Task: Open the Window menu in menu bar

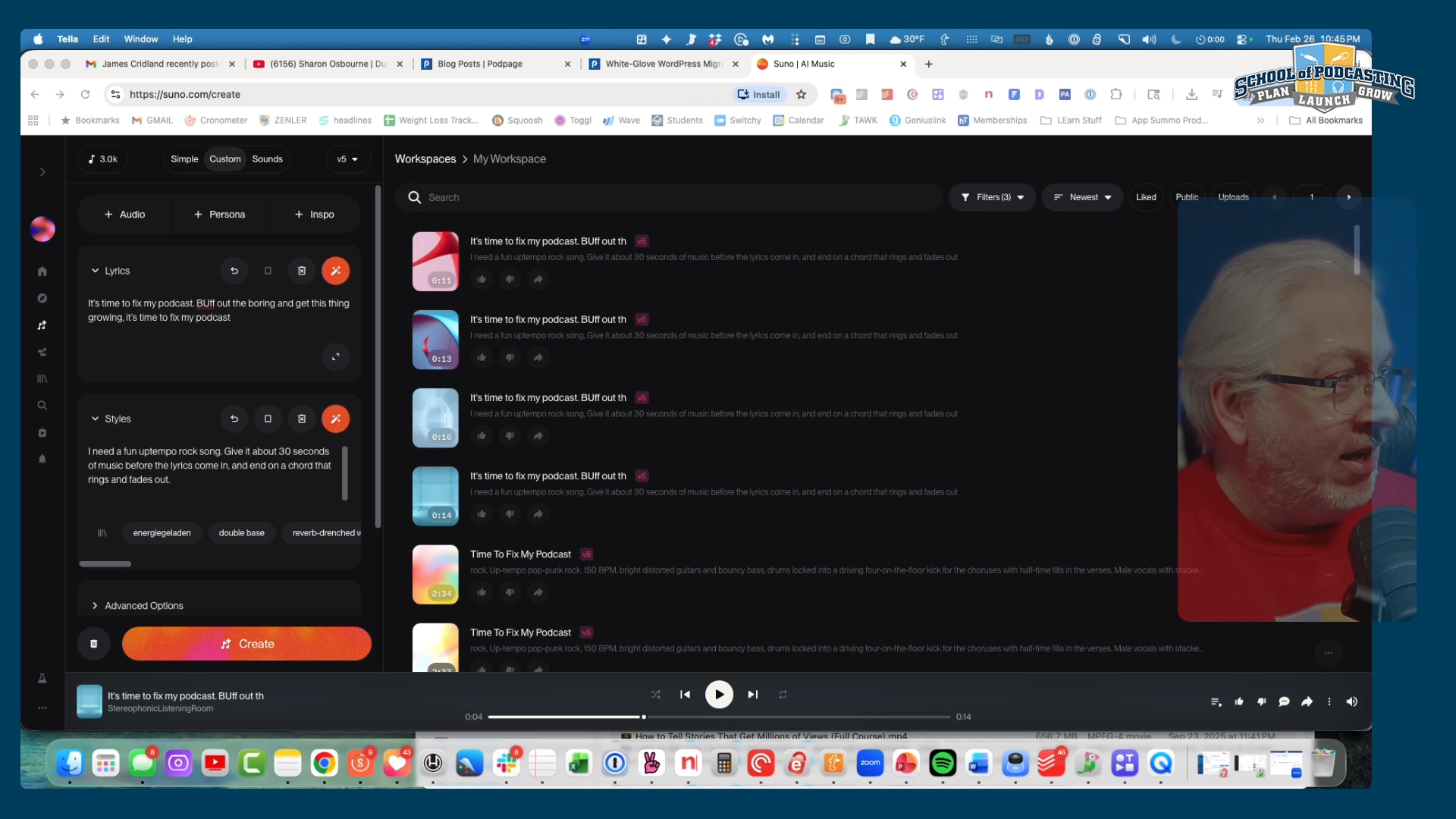Action: click(141, 39)
